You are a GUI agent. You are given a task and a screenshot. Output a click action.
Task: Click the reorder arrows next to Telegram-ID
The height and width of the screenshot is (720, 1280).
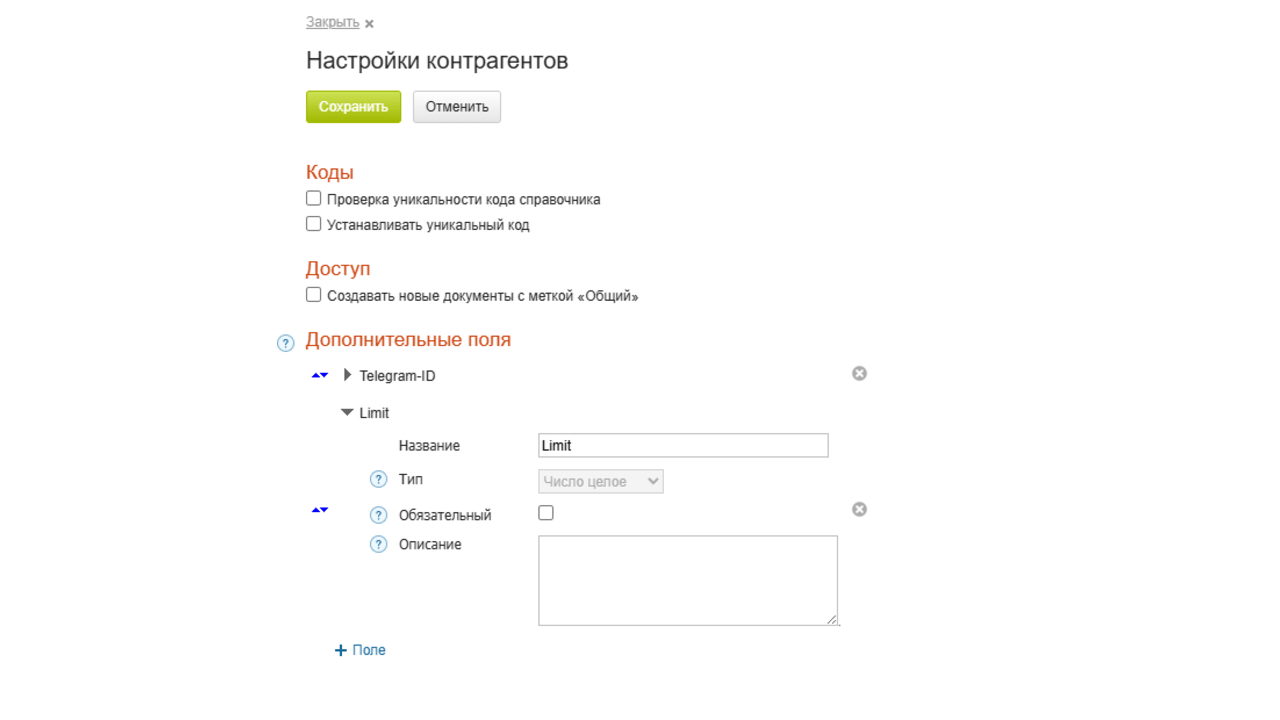click(320, 375)
